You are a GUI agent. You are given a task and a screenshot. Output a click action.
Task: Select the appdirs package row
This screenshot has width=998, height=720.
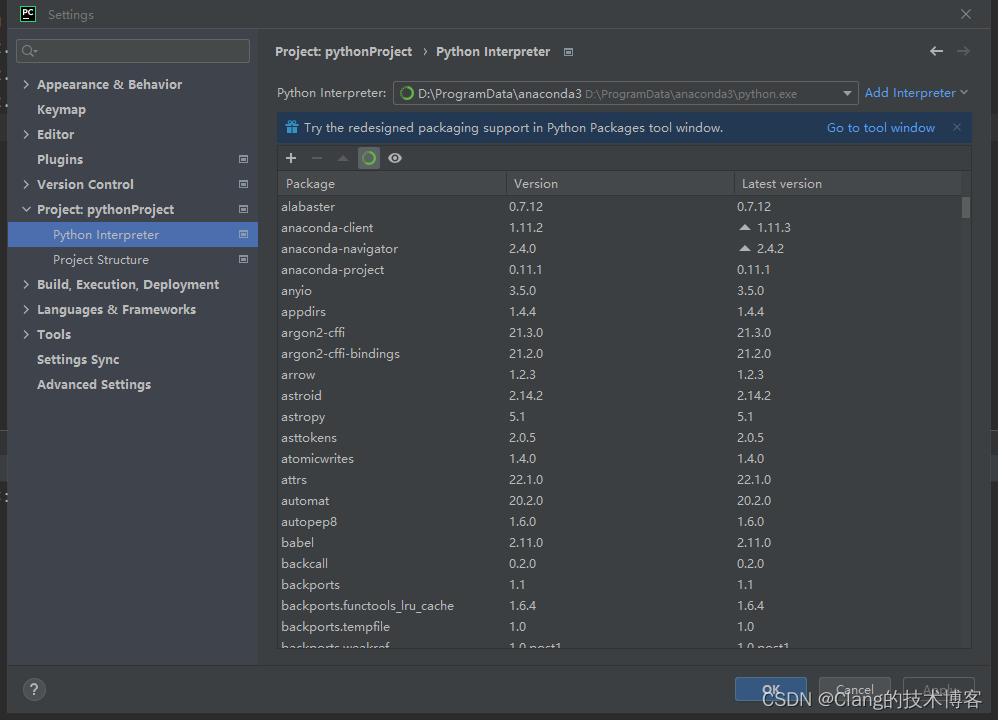tap(620, 311)
